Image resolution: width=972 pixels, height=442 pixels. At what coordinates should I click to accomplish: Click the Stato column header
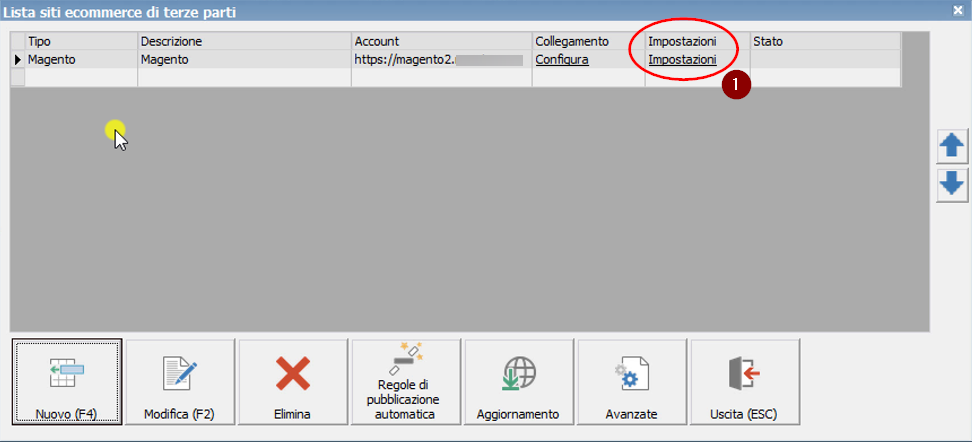(x=823, y=42)
